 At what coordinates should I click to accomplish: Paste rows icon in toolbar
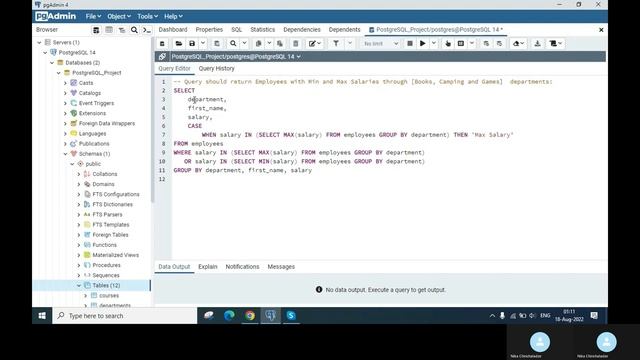click(280, 43)
